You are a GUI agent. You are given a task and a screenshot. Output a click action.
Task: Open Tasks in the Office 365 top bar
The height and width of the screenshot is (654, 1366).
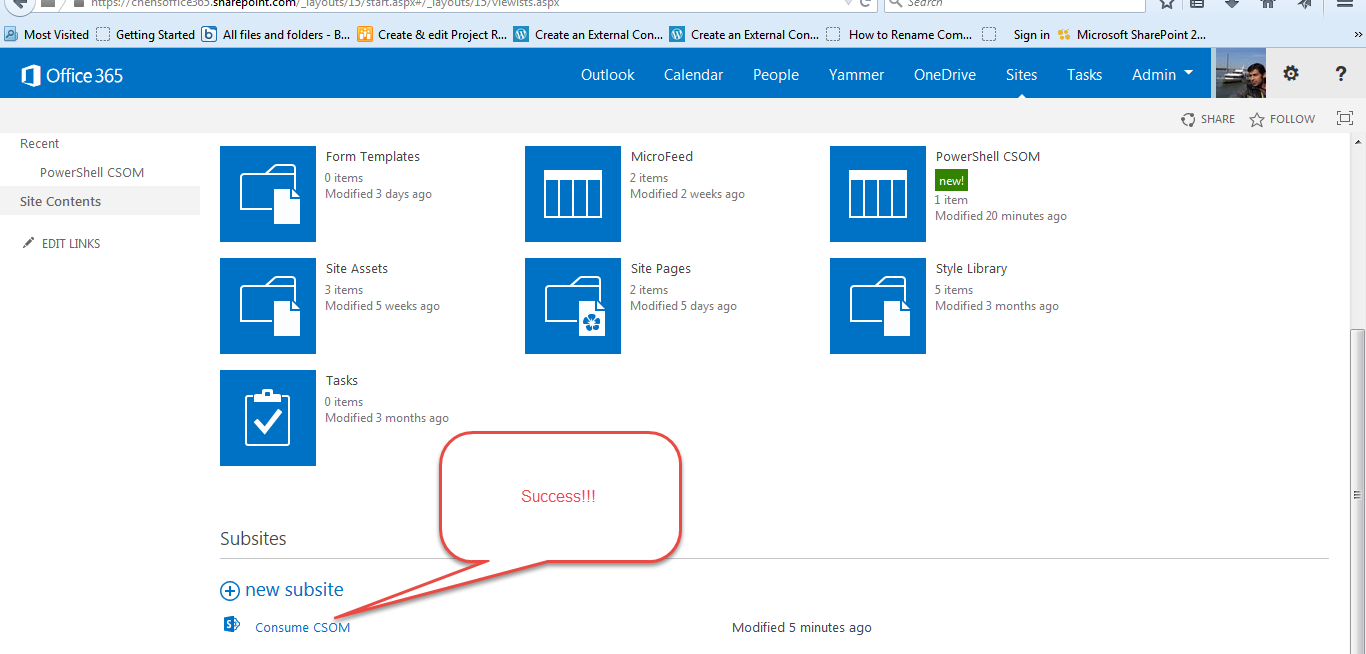click(x=1085, y=75)
